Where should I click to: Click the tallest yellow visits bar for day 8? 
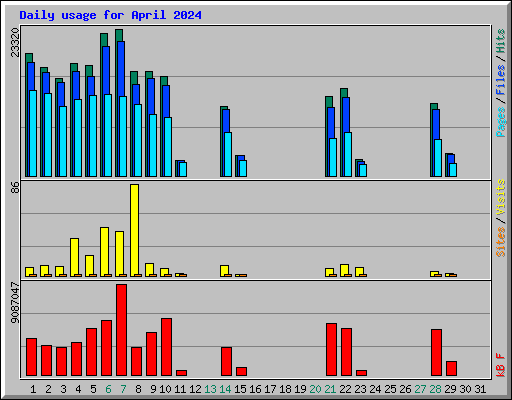tap(134, 230)
